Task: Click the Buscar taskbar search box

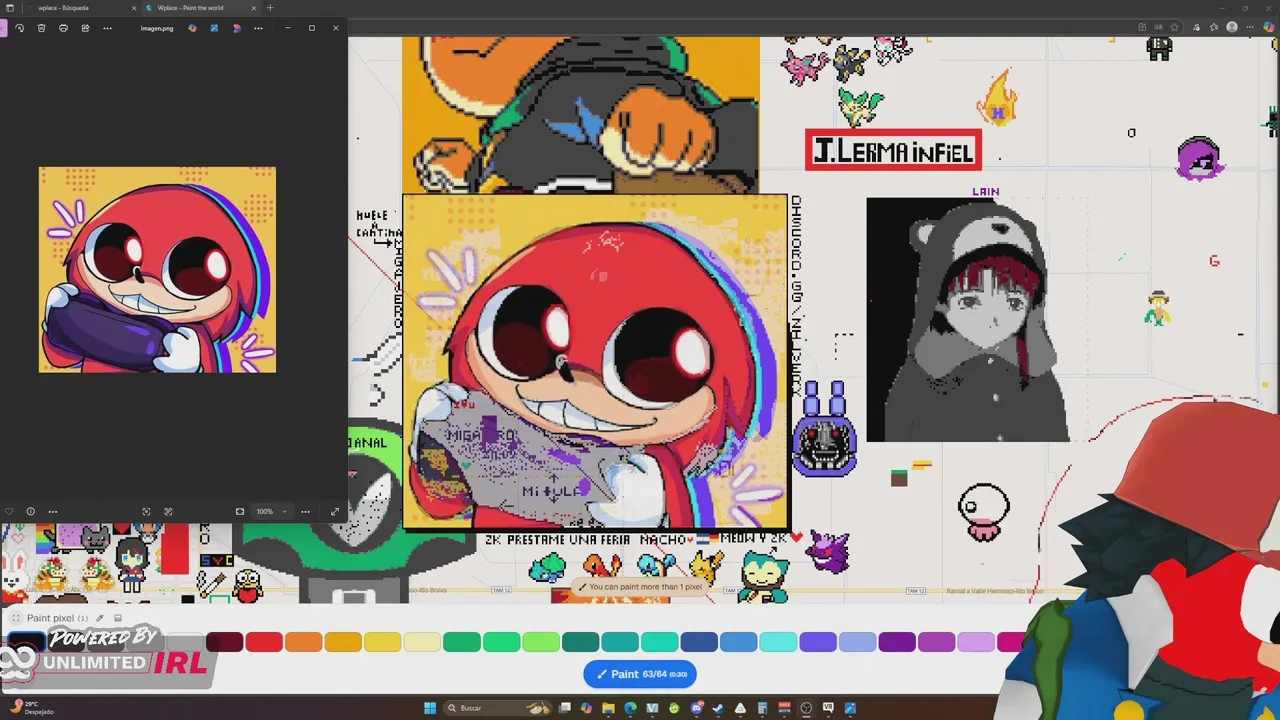Action: tap(498, 708)
